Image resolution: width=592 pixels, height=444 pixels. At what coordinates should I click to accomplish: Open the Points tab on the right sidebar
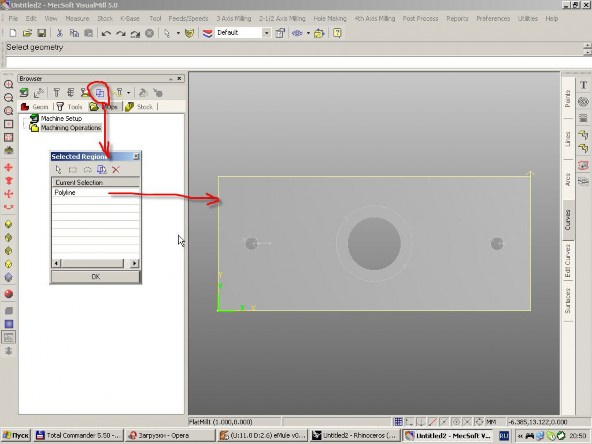click(x=568, y=99)
